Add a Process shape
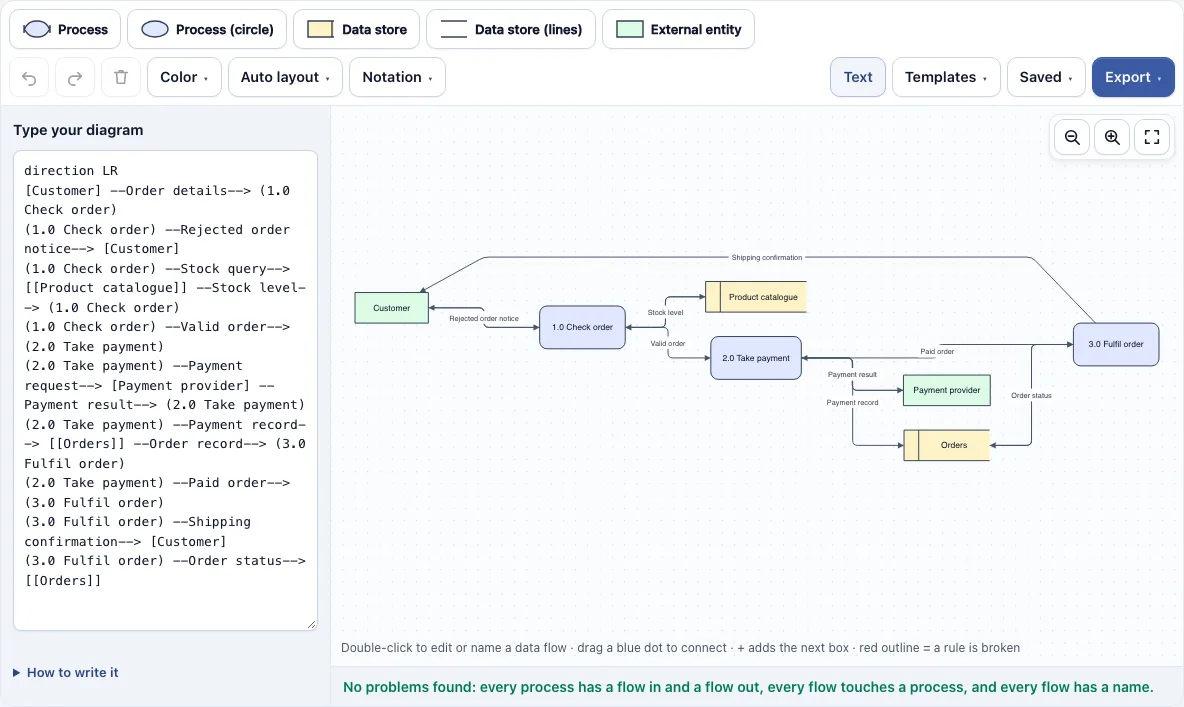 [x=65, y=29]
